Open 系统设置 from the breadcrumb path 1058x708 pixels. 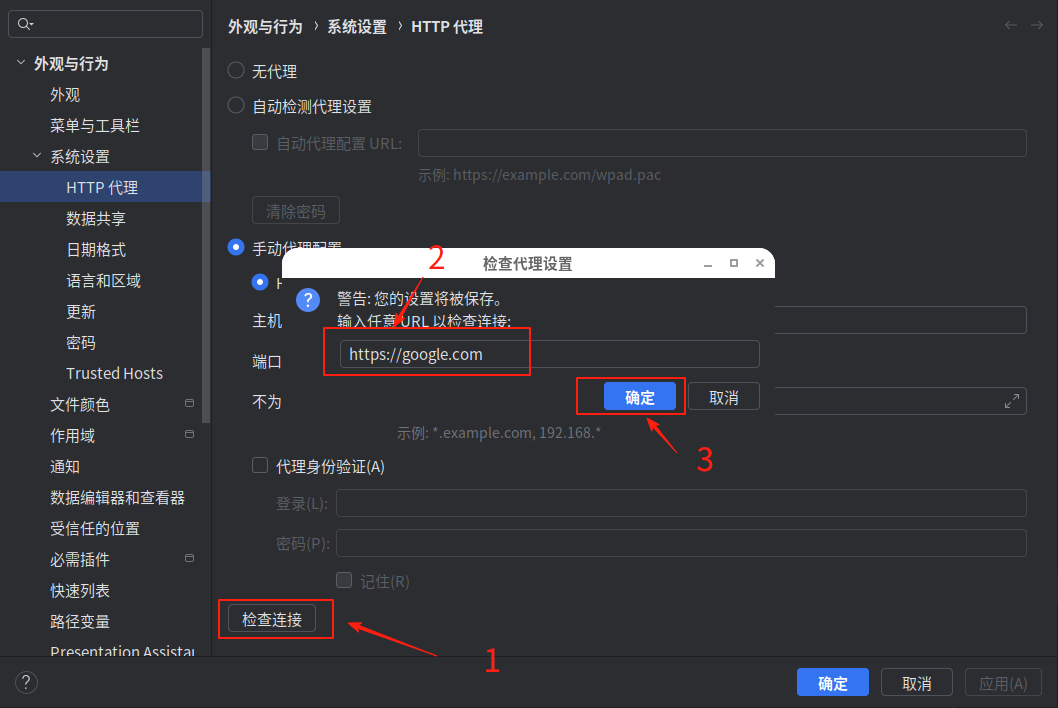pyautogui.click(x=356, y=27)
